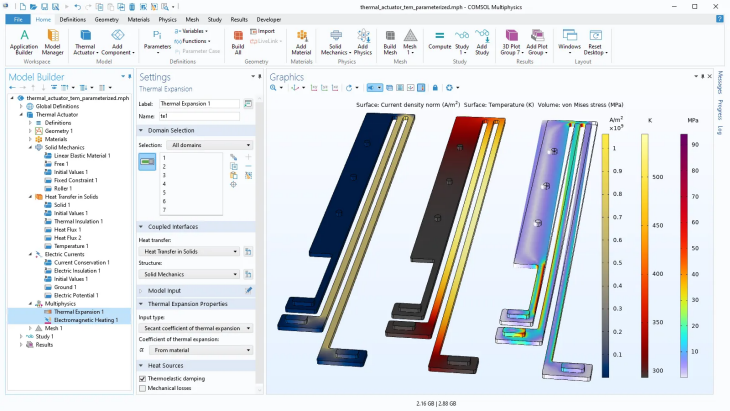This screenshot has width=730, height=411.
Task: Click the lock icon in Graphics toolbar
Action: [x=435, y=88]
